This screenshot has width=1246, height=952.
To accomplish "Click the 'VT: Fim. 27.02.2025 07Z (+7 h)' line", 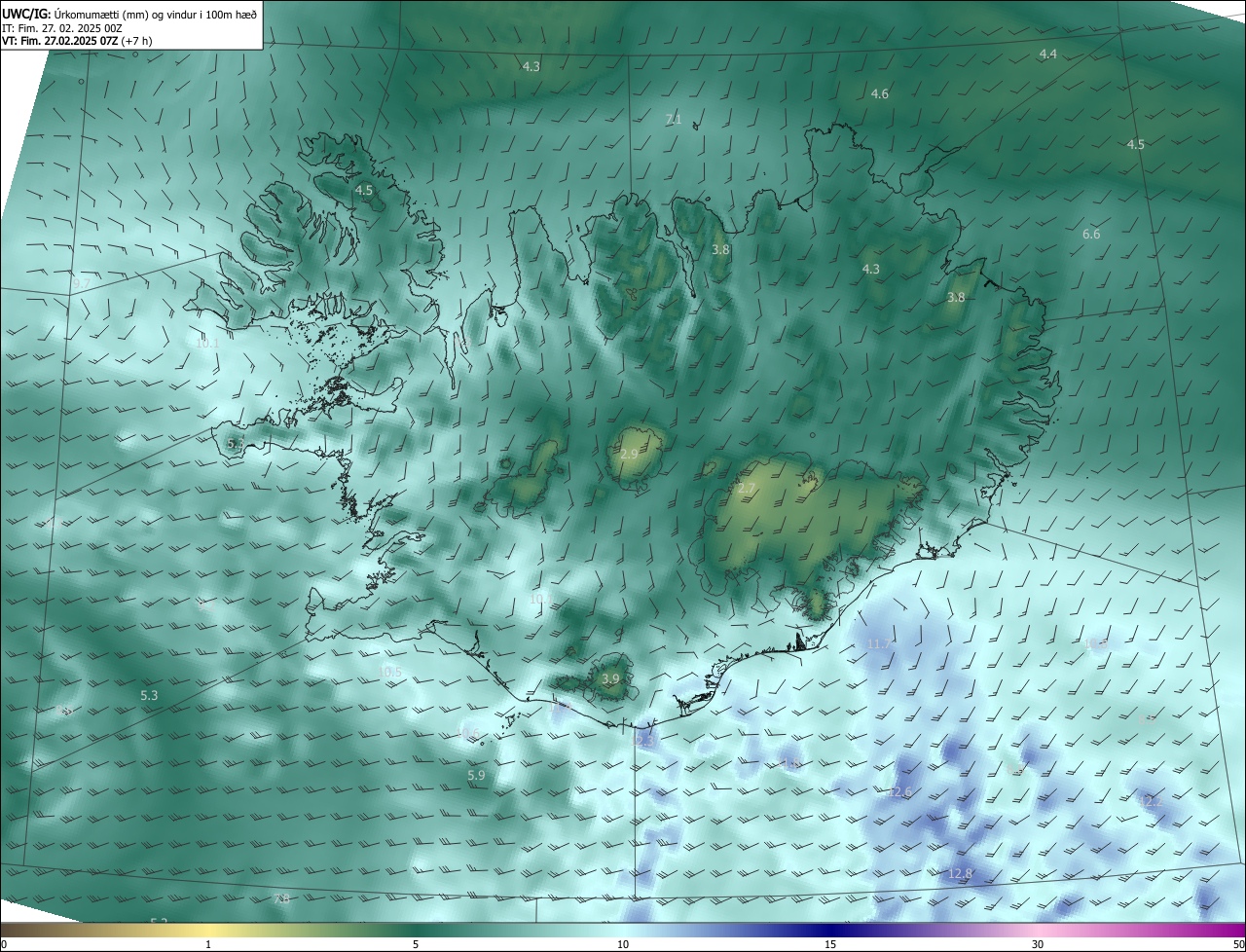I will pos(77,41).
